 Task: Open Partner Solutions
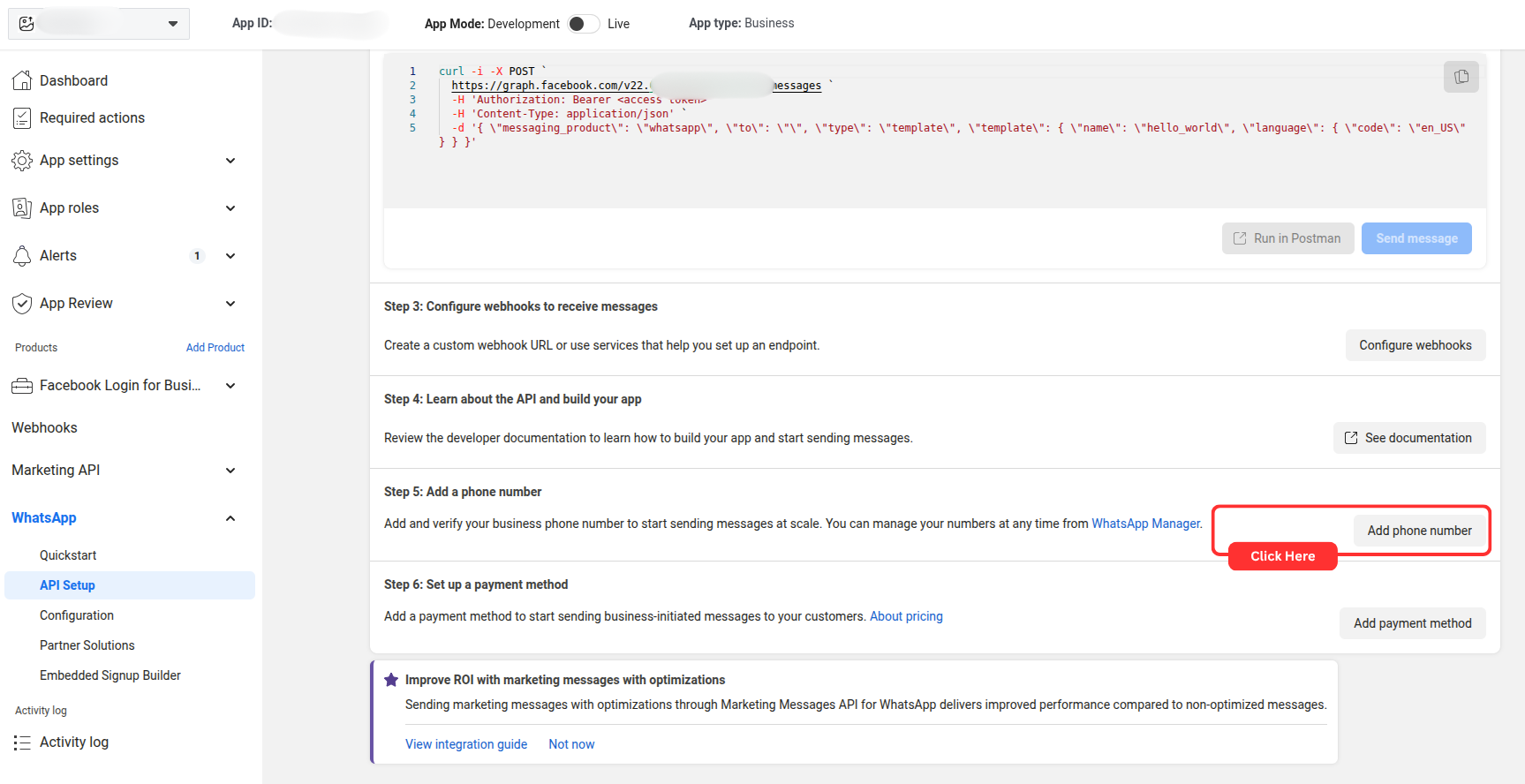point(87,645)
